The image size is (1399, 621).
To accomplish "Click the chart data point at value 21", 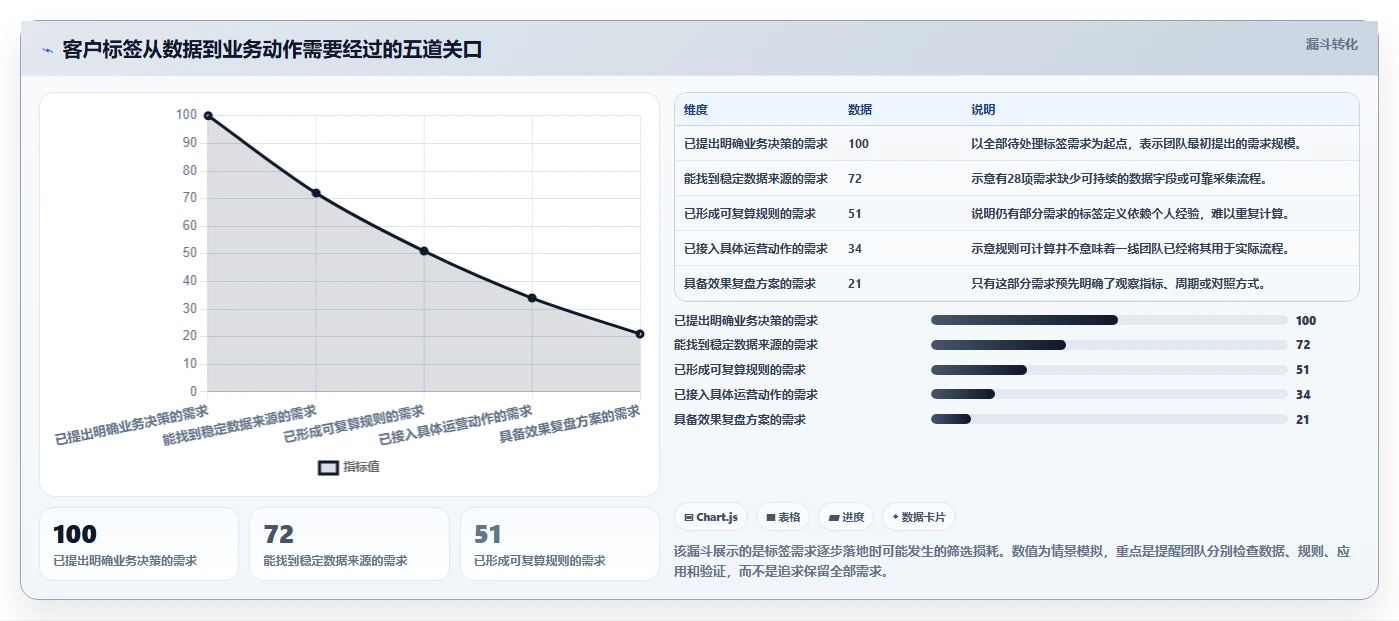I will point(640,334).
